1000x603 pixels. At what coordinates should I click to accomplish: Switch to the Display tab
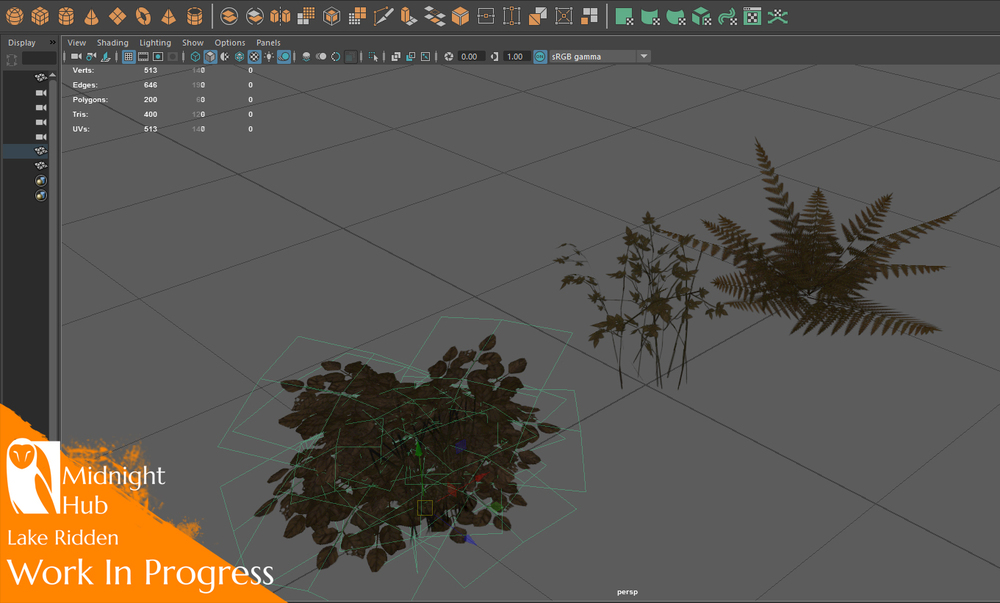coord(22,43)
